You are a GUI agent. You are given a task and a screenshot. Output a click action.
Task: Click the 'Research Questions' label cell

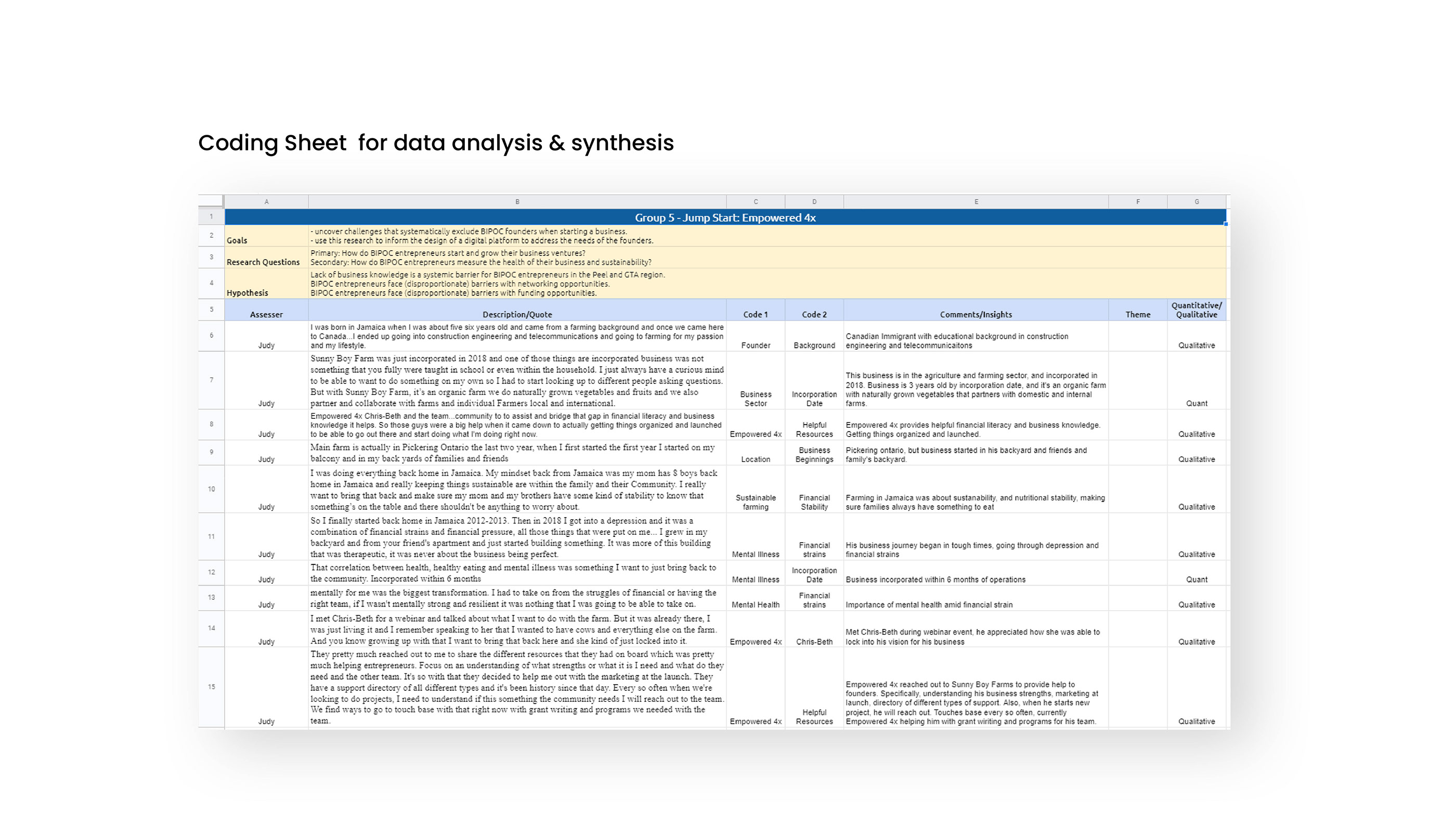click(266, 258)
